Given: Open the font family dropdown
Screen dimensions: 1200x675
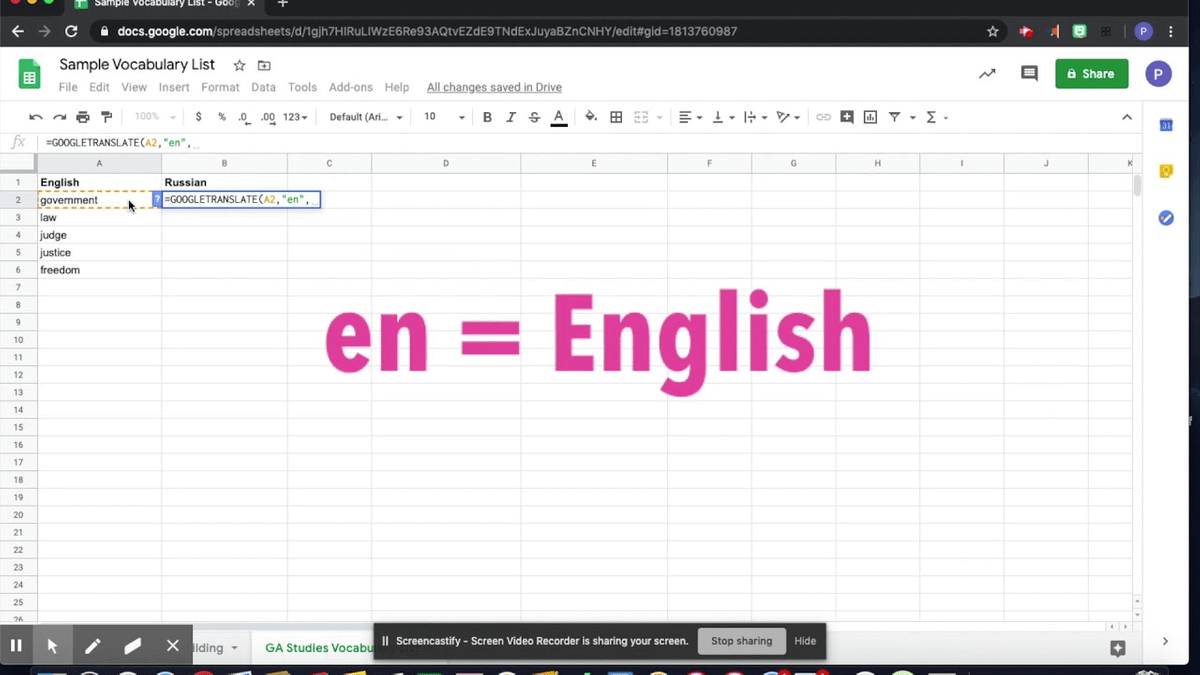Looking at the screenshot, I should (366, 117).
